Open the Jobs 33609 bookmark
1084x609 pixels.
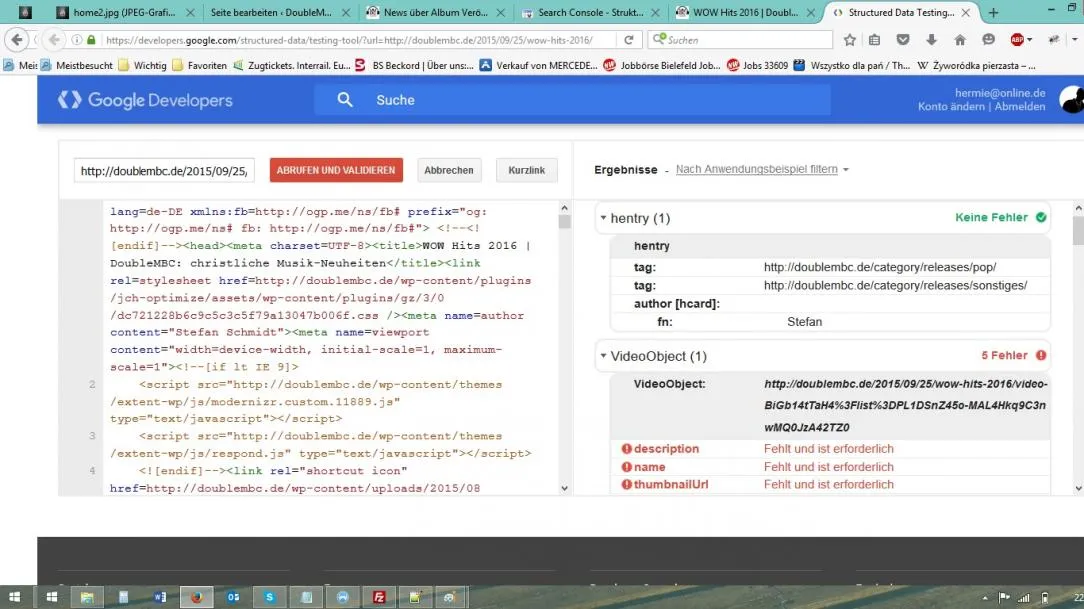(757, 66)
